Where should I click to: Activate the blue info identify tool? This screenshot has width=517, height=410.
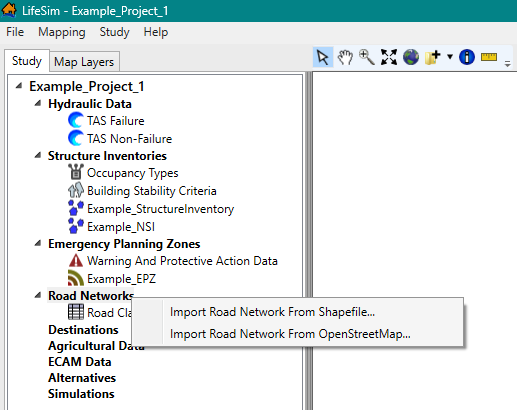coord(467,57)
